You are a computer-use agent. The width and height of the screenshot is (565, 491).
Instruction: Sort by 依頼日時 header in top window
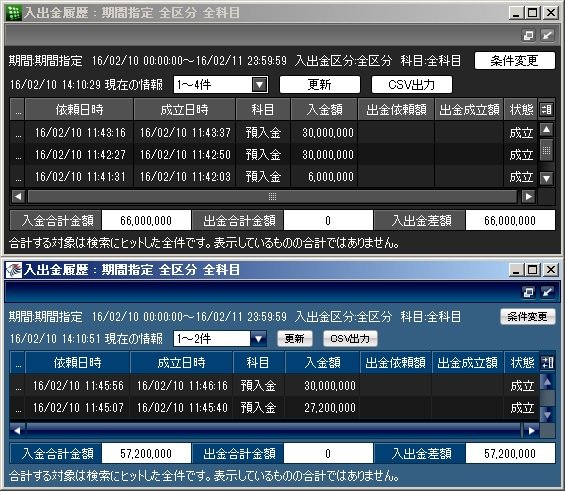coord(79,110)
